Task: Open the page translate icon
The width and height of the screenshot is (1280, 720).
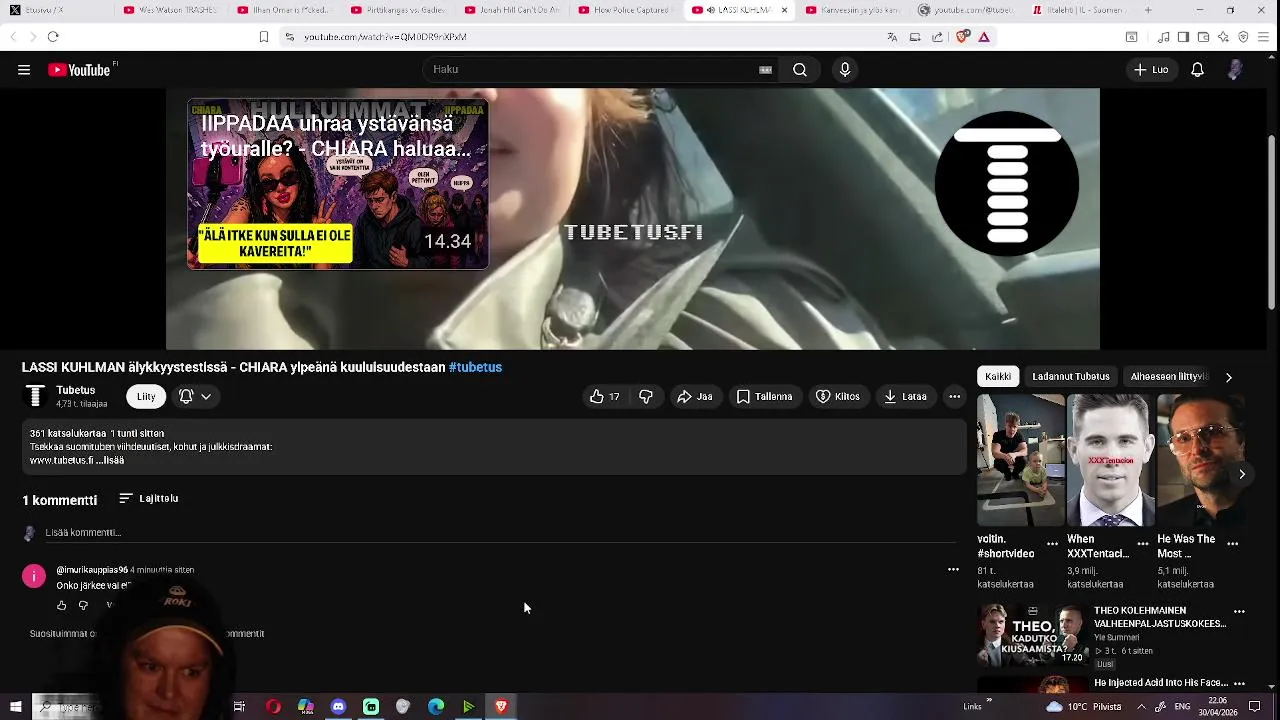Action: pyautogui.click(x=892, y=37)
